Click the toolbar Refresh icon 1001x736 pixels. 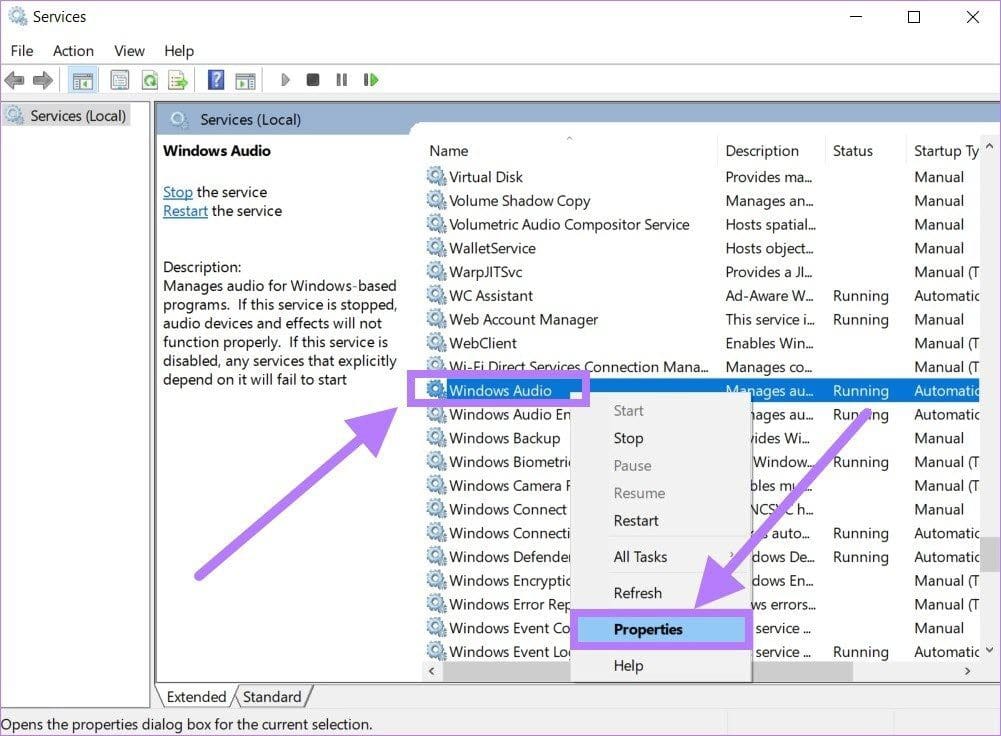click(x=149, y=80)
